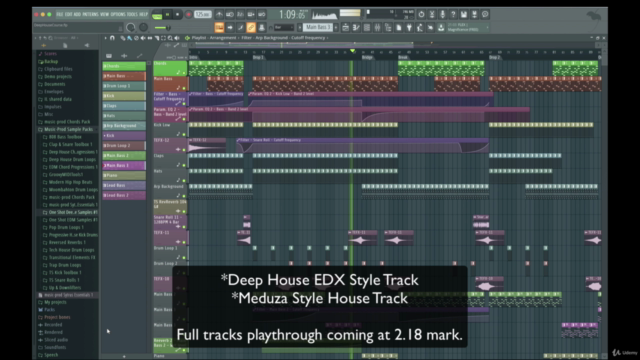Toggle the pattern/song mode switch

click(x=157, y=15)
